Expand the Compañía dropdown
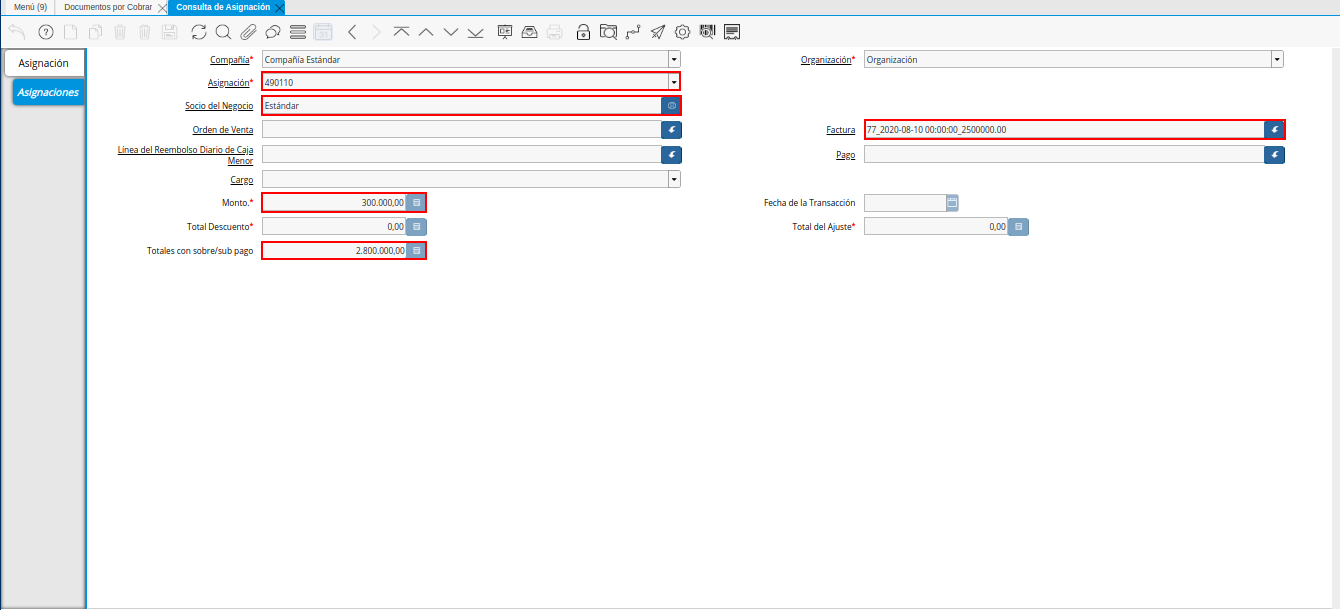The height and width of the screenshot is (610, 1340). (x=674, y=60)
